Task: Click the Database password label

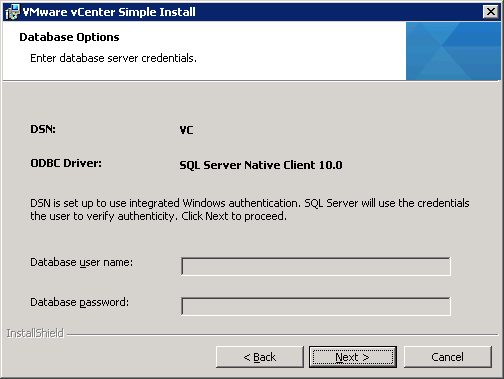Action: (x=79, y=303)
